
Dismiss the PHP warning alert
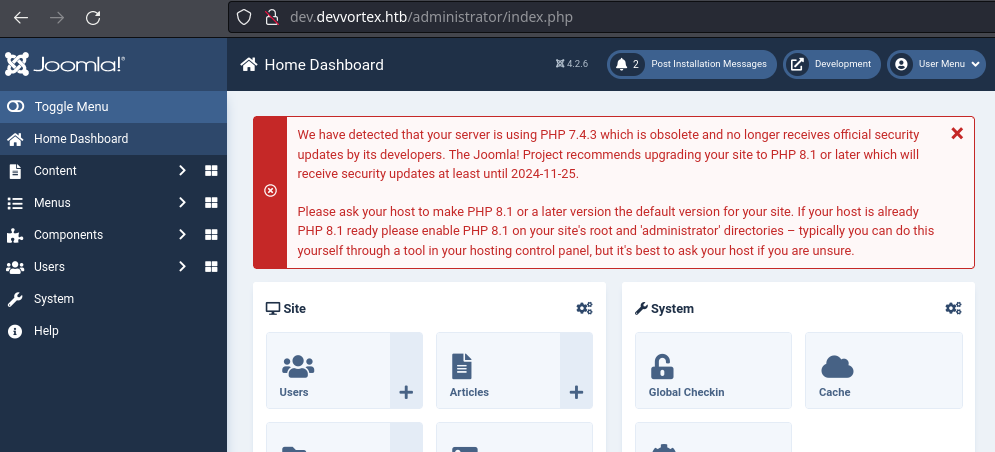(x=957, y=133)
